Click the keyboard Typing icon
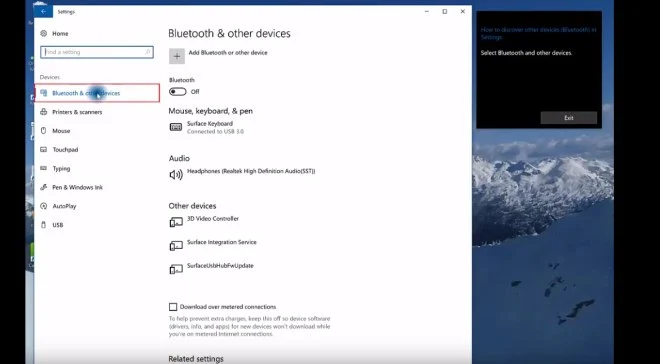 43,168
